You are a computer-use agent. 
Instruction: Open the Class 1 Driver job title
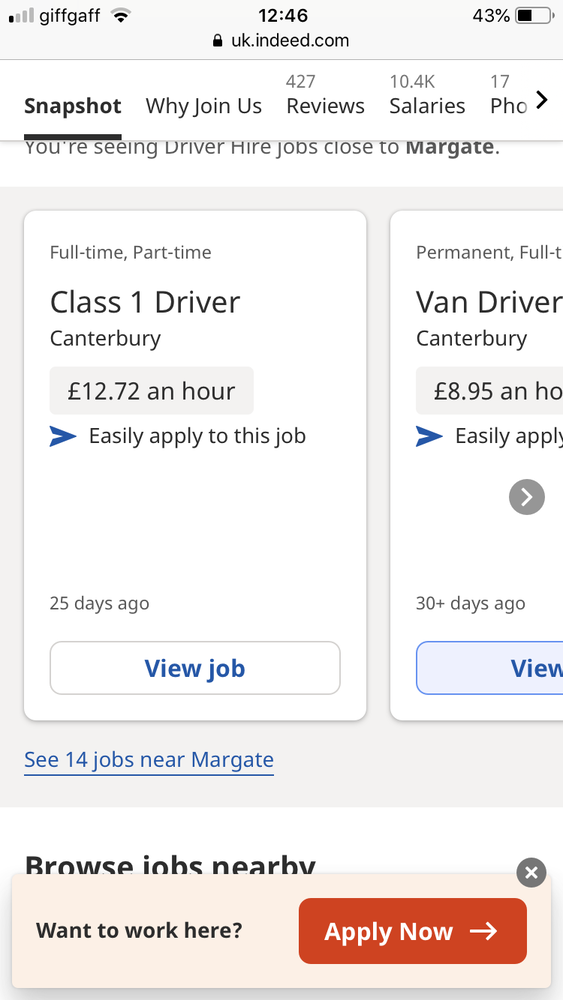[x=145, y=302]
